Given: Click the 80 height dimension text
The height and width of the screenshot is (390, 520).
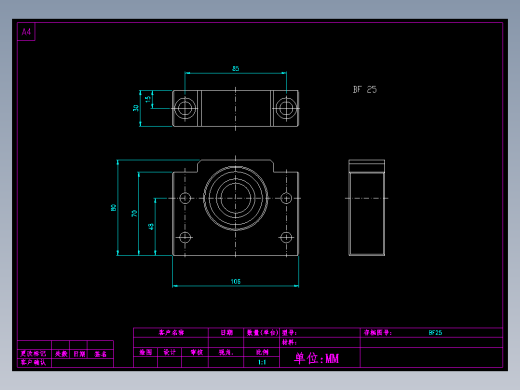Looking at the screenshot, I should click(x=113, y=208).
